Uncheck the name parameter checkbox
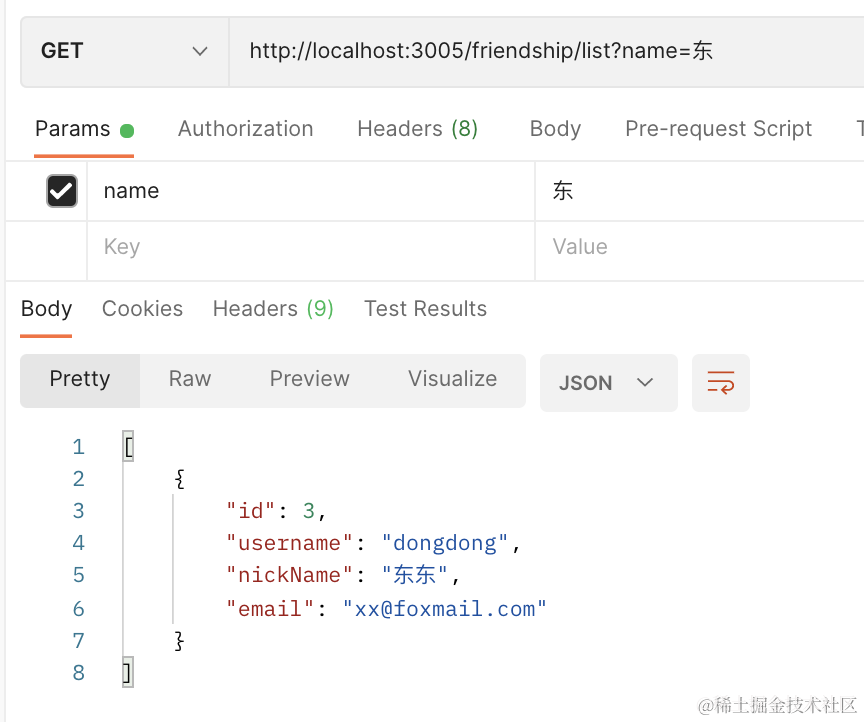The width and height of the screenshot is (864, 722). (62, 191)
